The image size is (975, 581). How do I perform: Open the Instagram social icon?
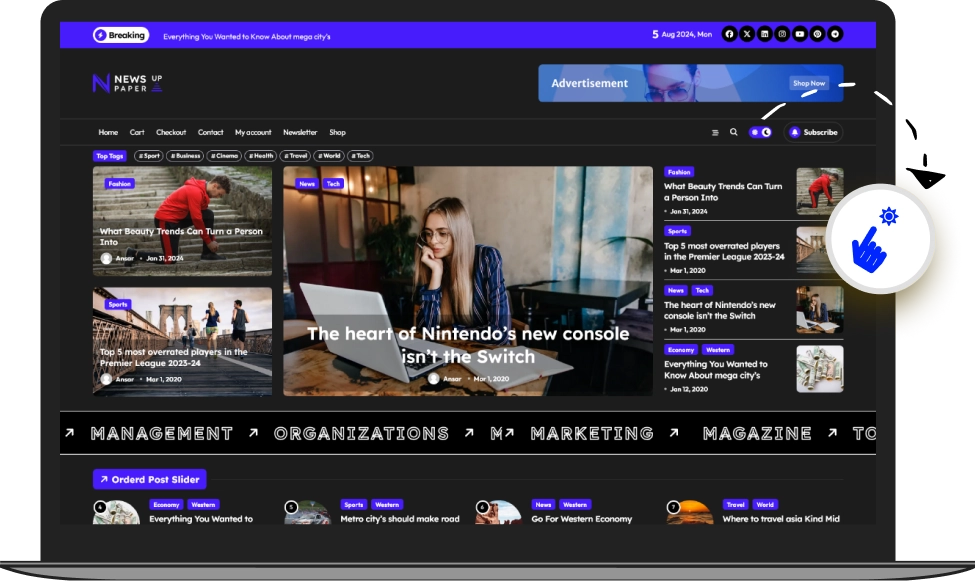782,34
